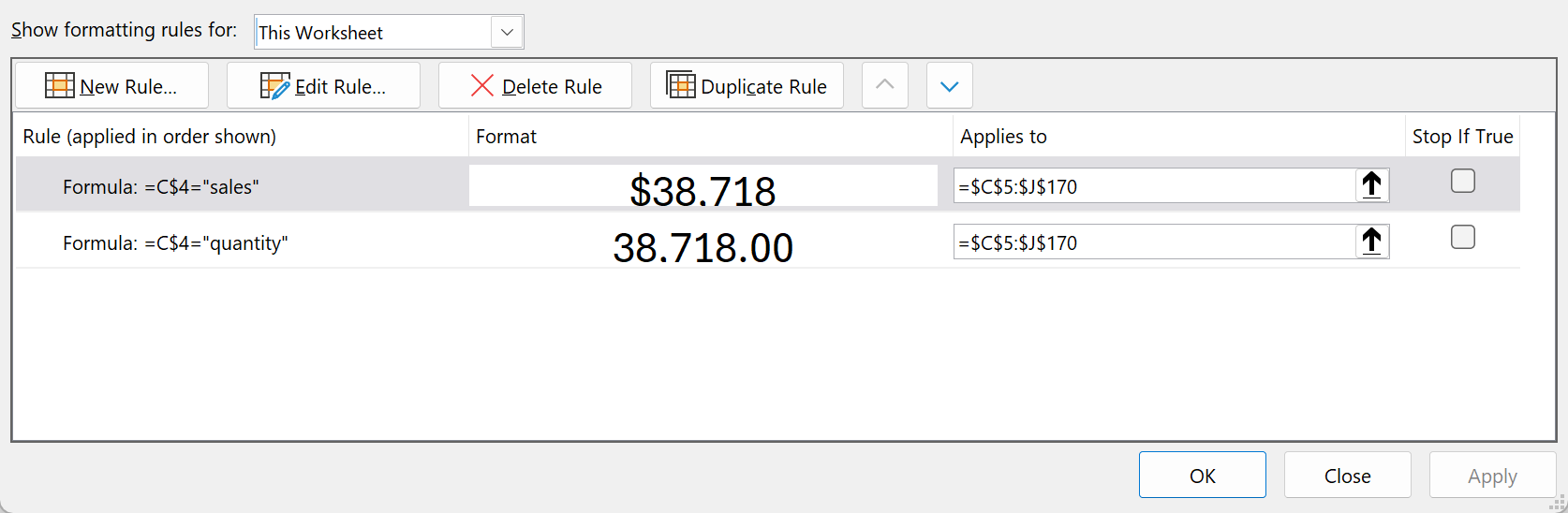Select the =C$4="sales" formula rule

[x=160, y=187]
